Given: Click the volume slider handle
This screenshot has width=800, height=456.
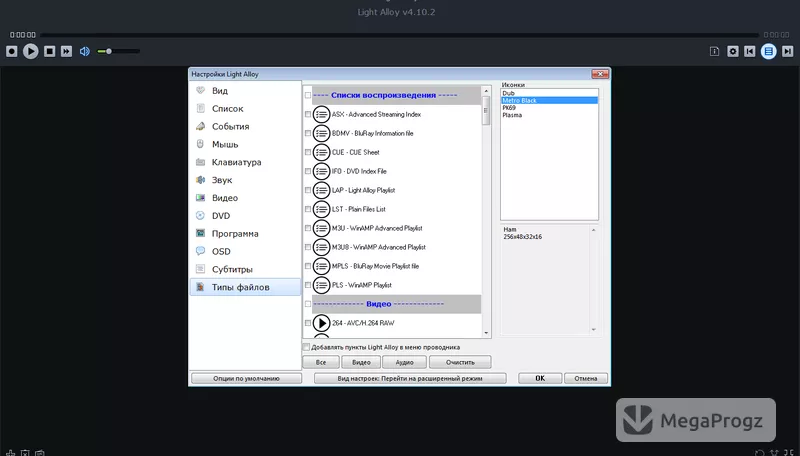Looking at the screenshot, I should pos(109,51).
